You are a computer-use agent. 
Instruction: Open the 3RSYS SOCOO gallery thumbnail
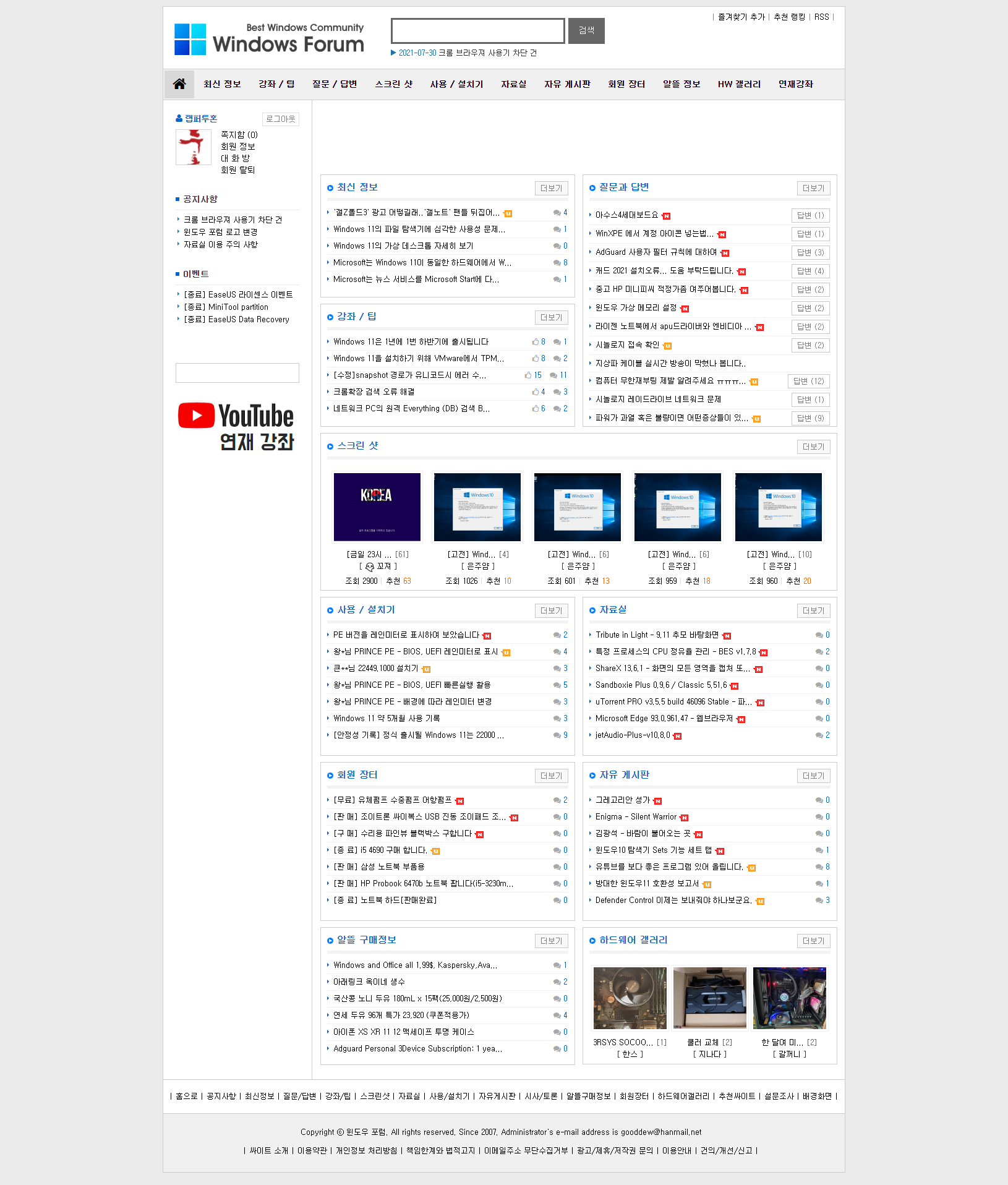630,999
